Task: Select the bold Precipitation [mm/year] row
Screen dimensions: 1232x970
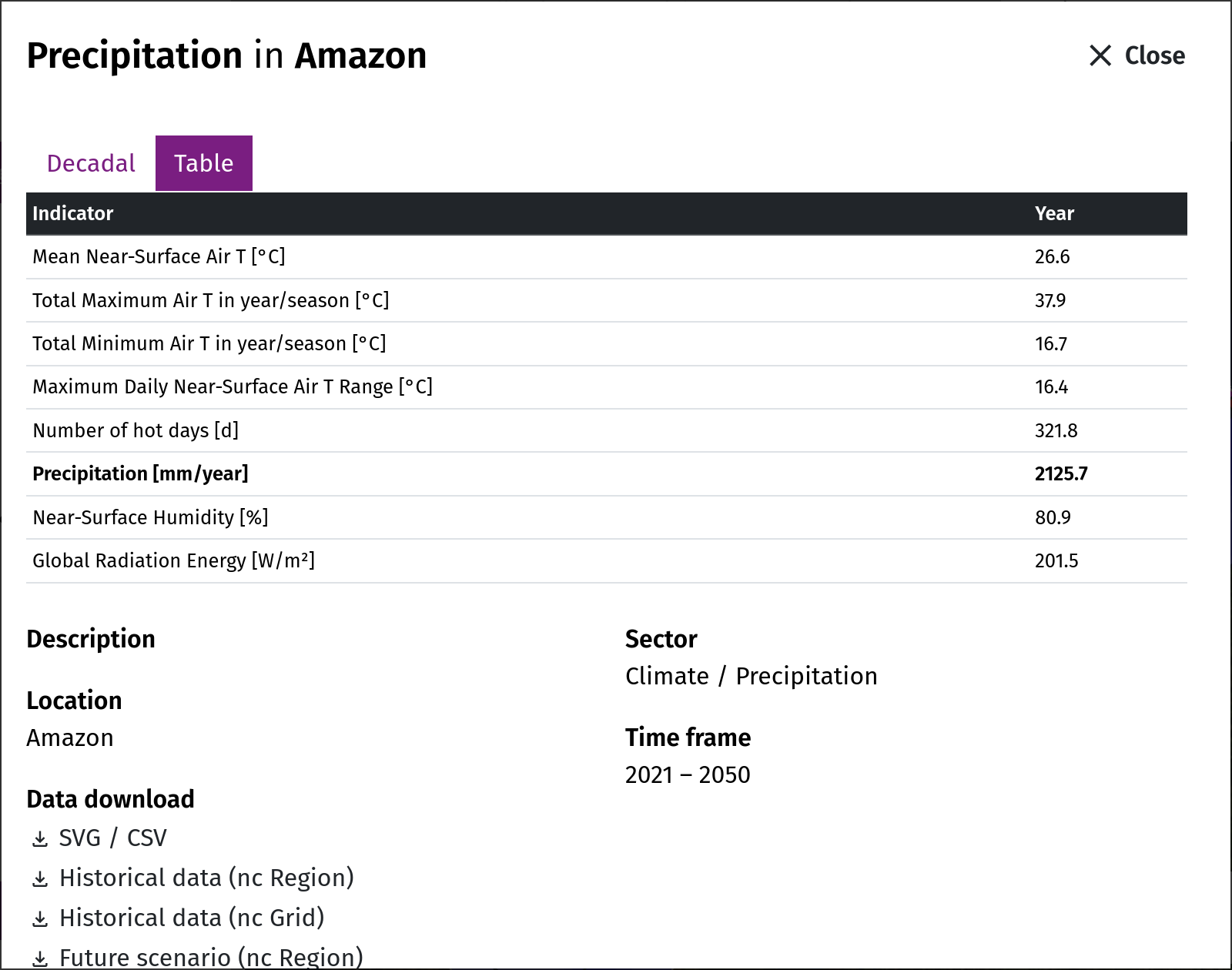Action: (607, 474)
